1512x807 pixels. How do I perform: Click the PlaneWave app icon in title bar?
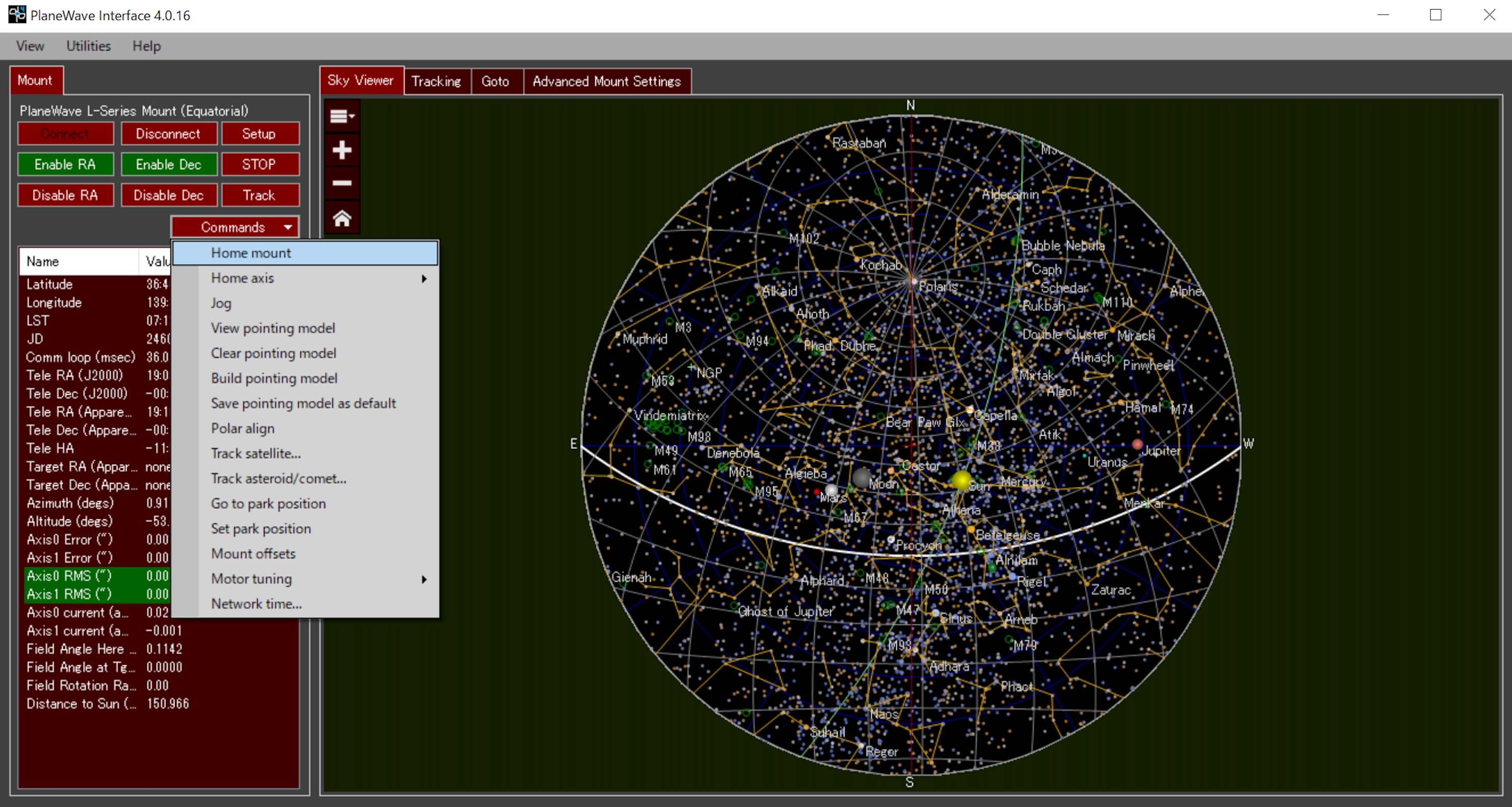pyautogui.click(x=17, y=15)
